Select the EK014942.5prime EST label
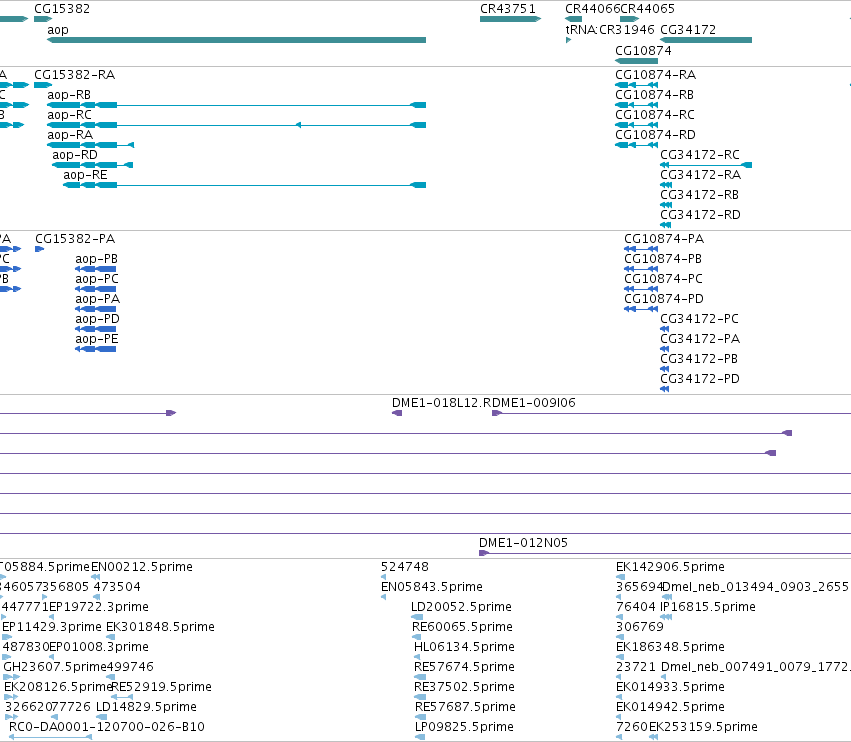 670,707
